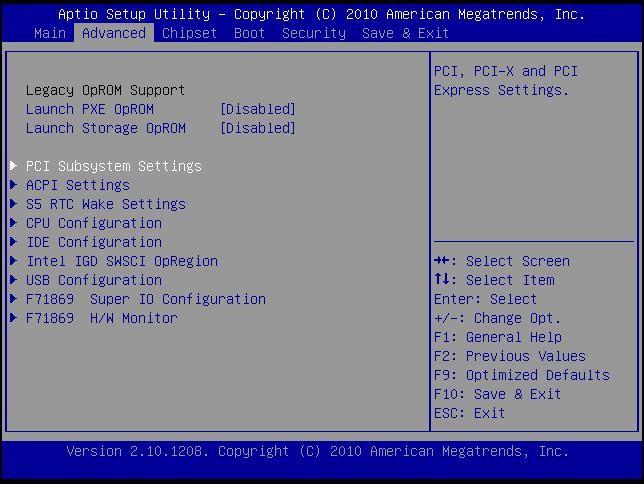Expand Intel IGD SWSCI OpRegion submenu
Image resolution: width=644 pixels, height=484 pixels.
[121, 261]
